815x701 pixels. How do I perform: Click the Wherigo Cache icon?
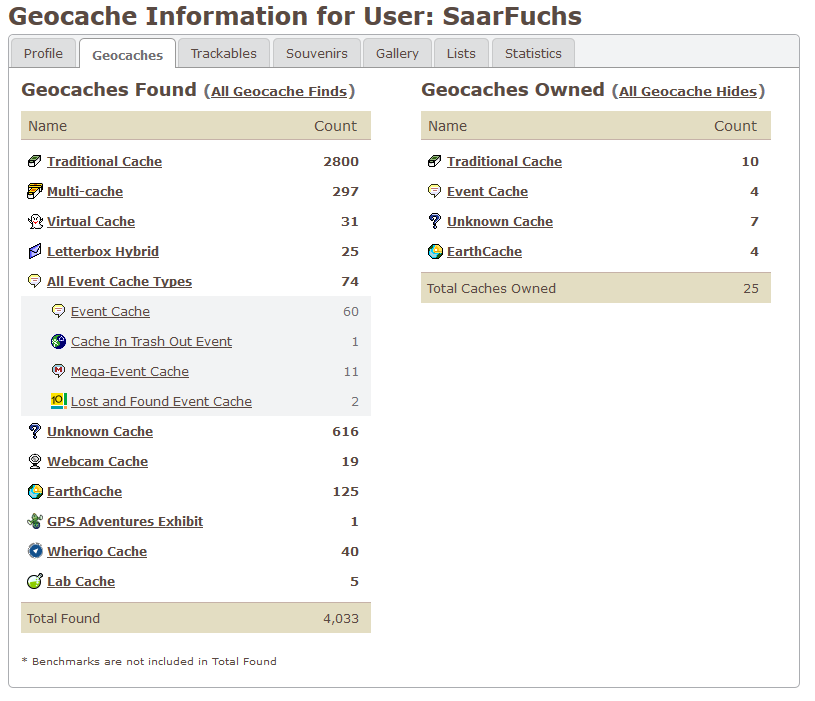(x=35, y=551)
